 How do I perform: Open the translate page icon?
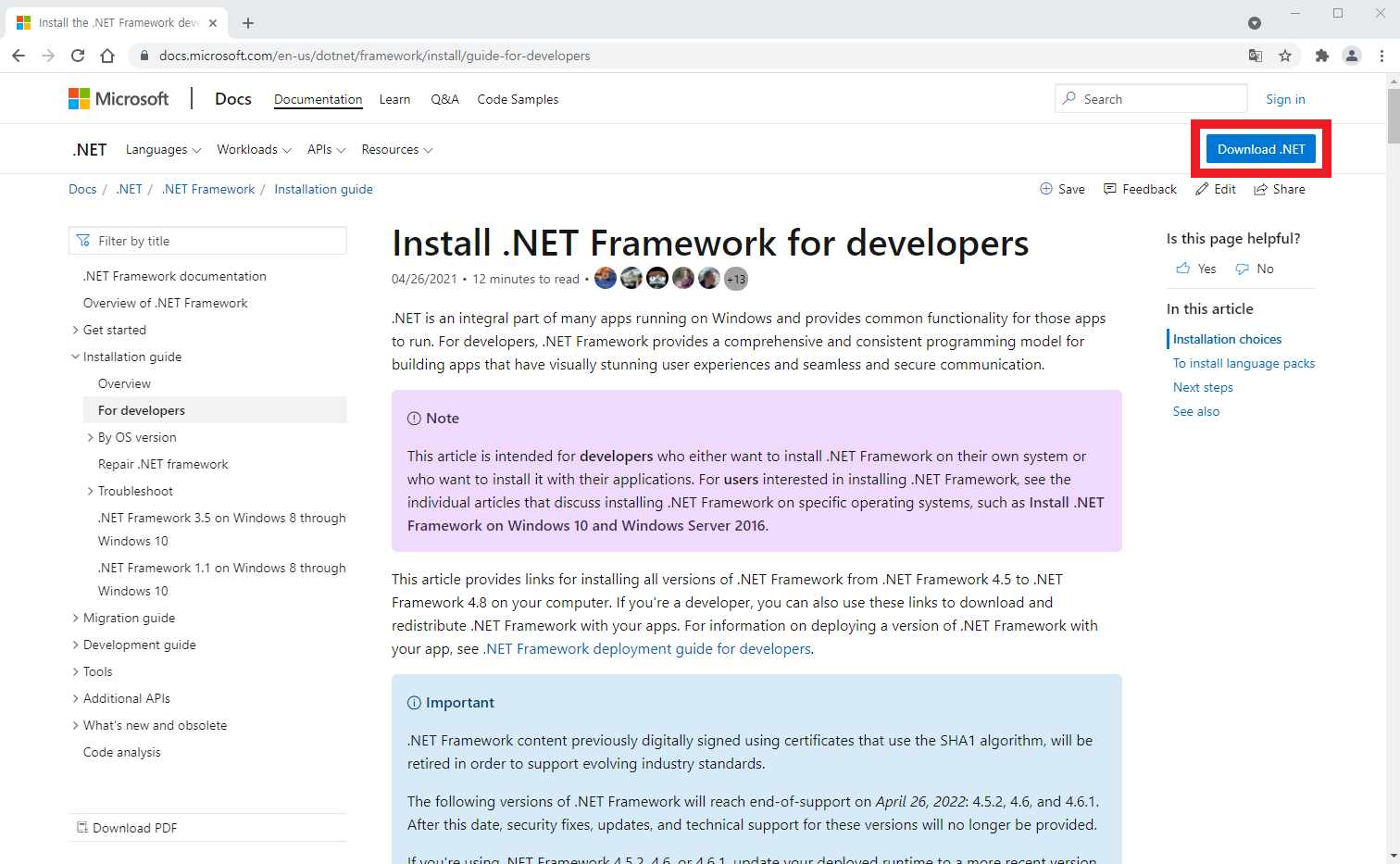pos(1256,56)
